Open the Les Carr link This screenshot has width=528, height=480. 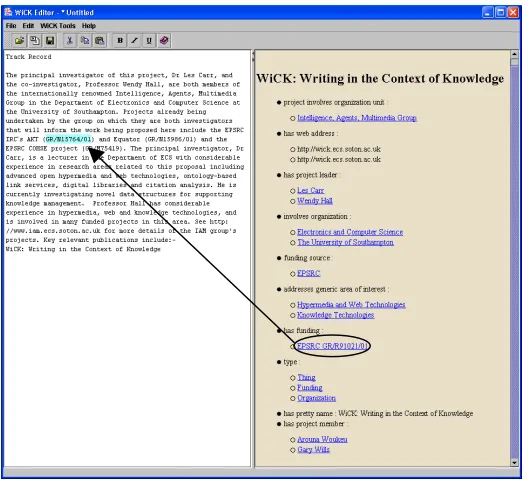point(310,191)
